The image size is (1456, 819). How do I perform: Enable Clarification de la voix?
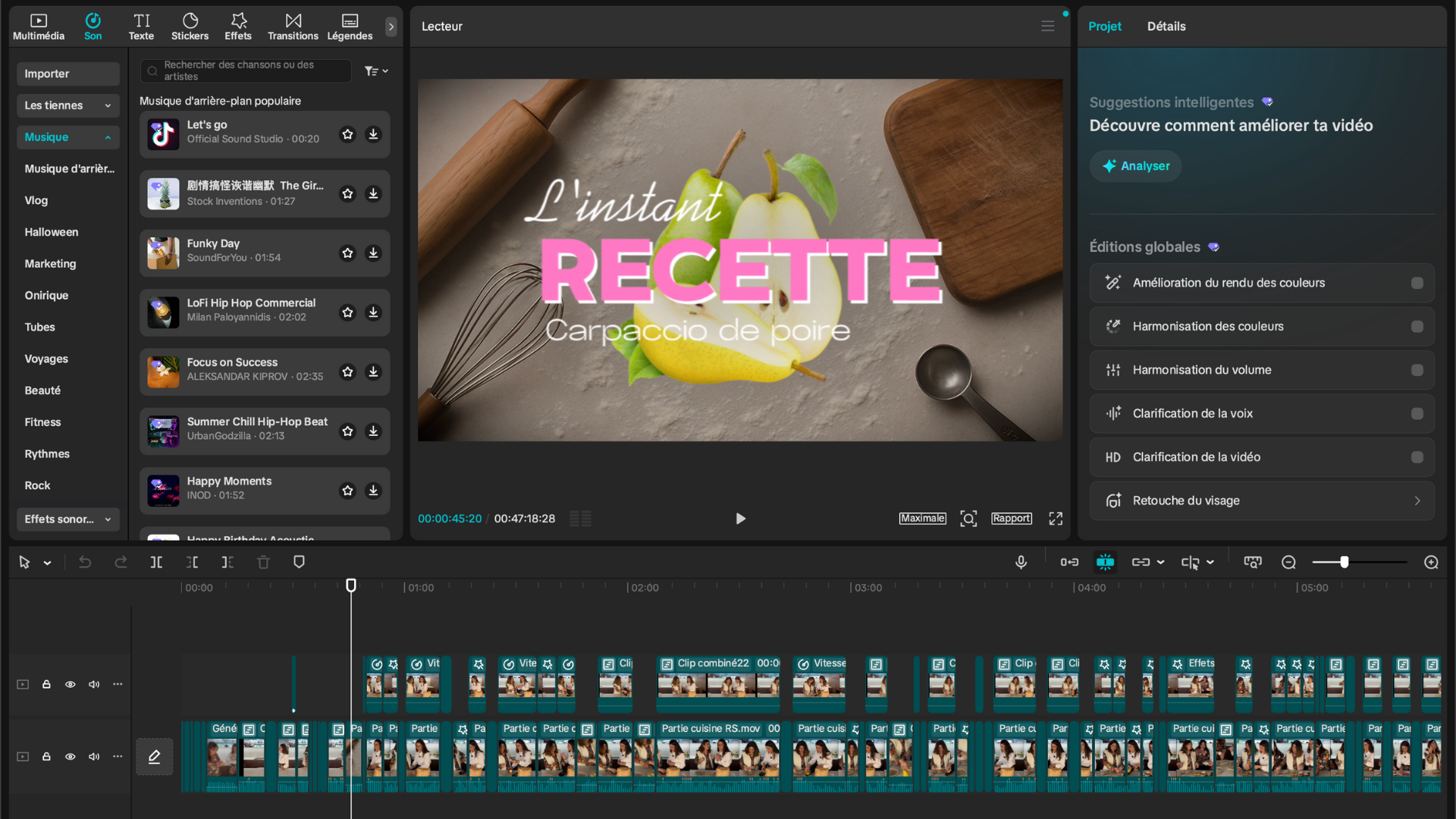pyautogui.click(x=1417, y=413)
